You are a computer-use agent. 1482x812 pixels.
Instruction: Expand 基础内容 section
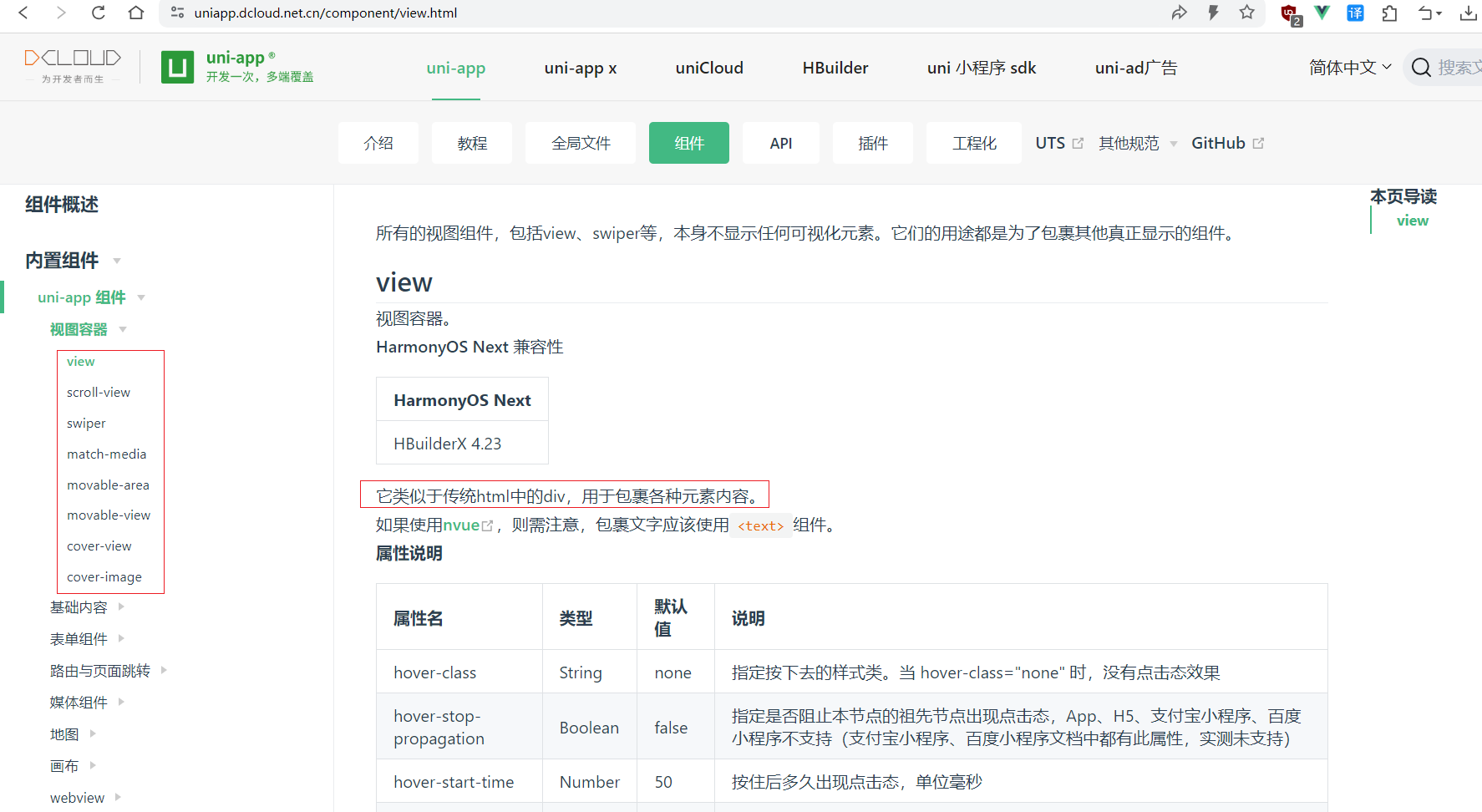[x=88, y=607]
